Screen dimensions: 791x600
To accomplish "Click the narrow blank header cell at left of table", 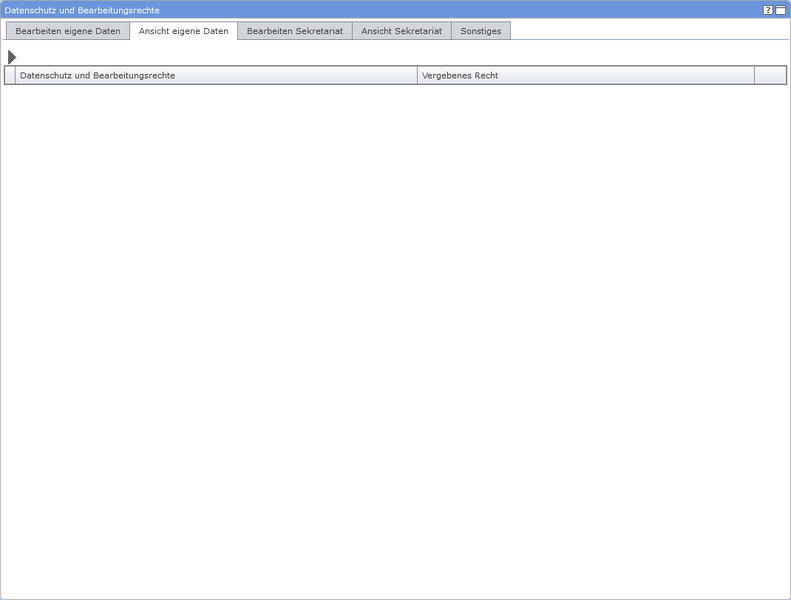I will (x=10, y=76).
